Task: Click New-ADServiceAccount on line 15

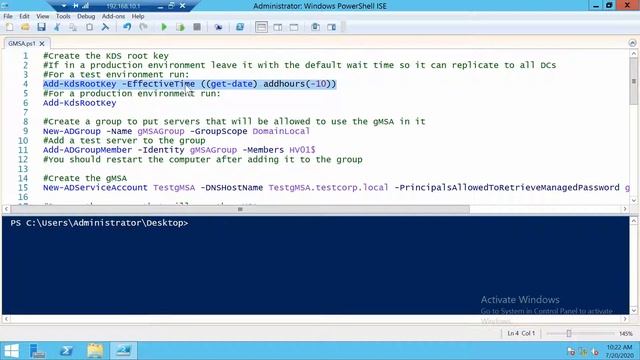Action: (95, 187)
